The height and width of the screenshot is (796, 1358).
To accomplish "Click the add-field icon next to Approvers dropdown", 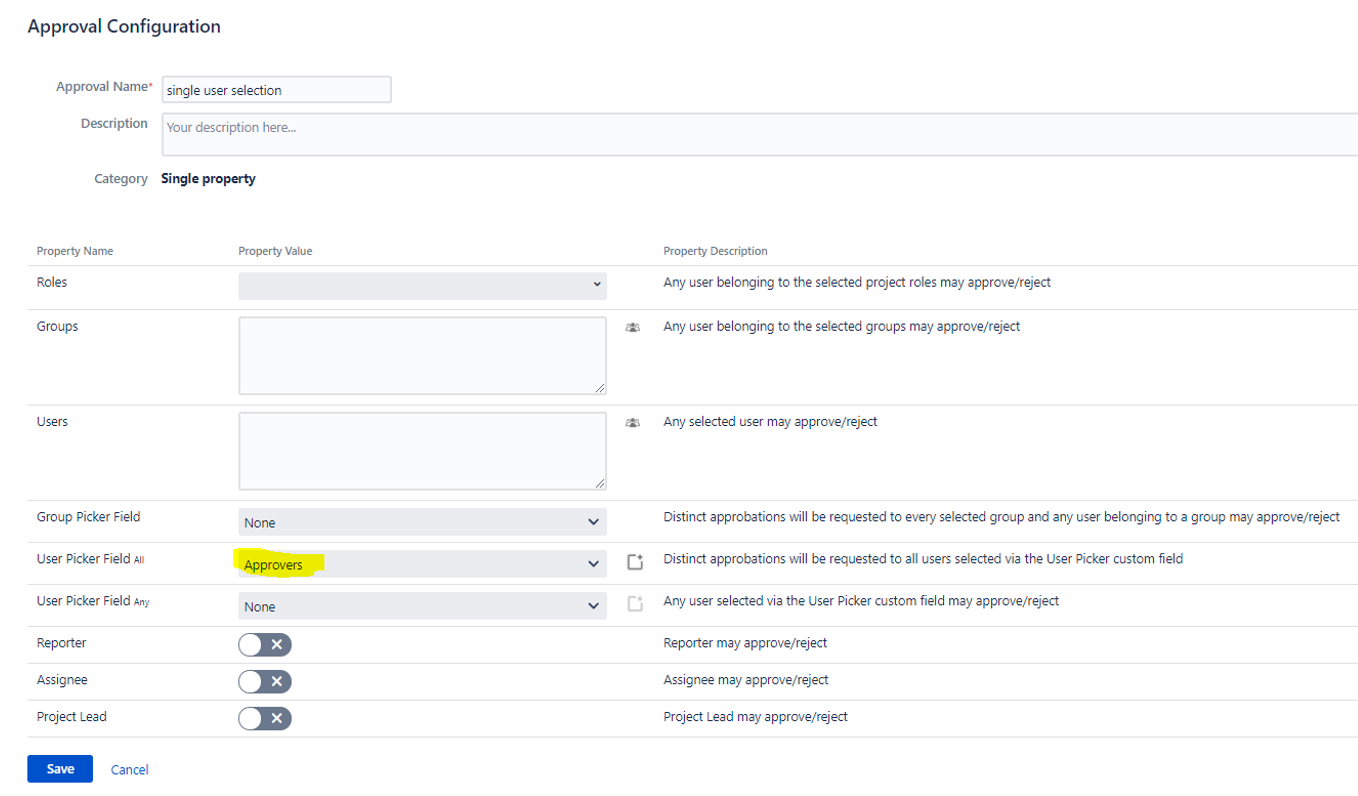I will click(635, 562).
